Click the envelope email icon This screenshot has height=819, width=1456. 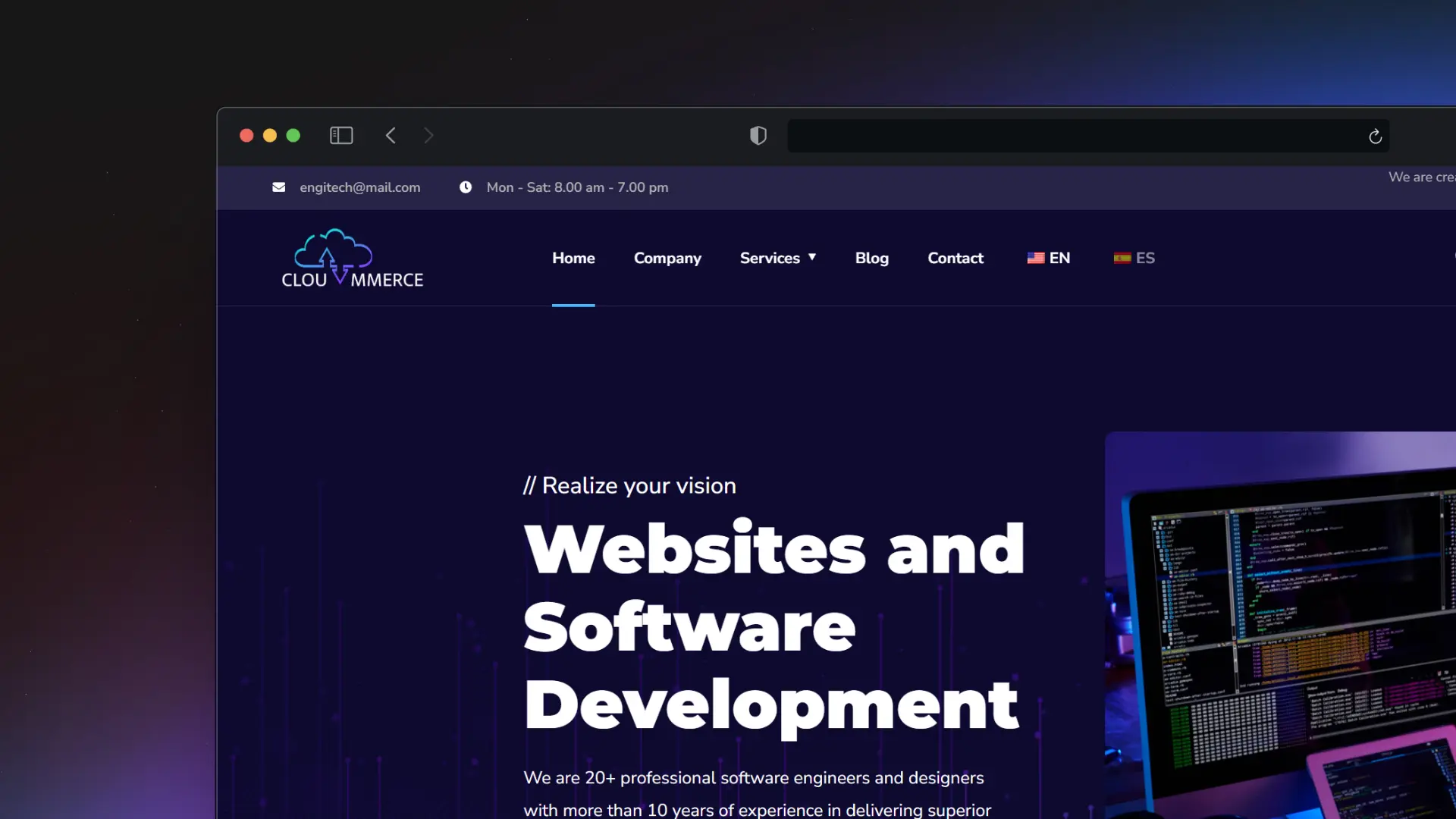(279, 187)
